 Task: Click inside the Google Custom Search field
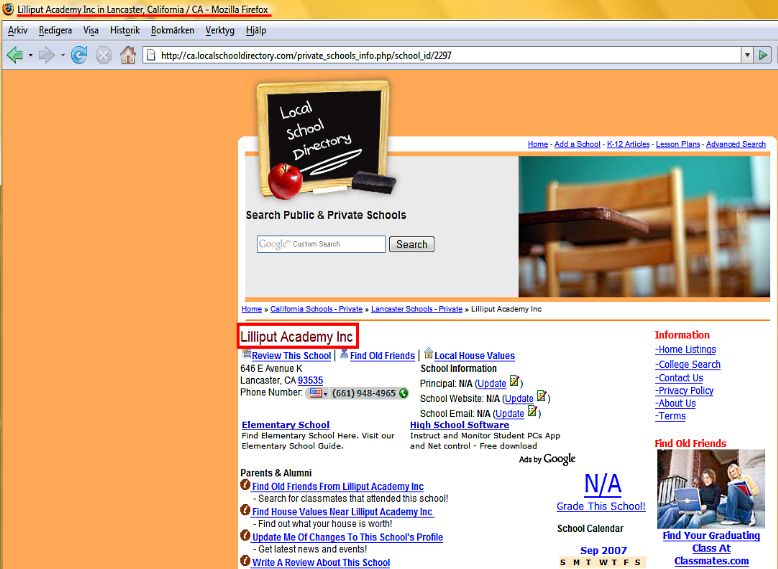coord(321,244)
